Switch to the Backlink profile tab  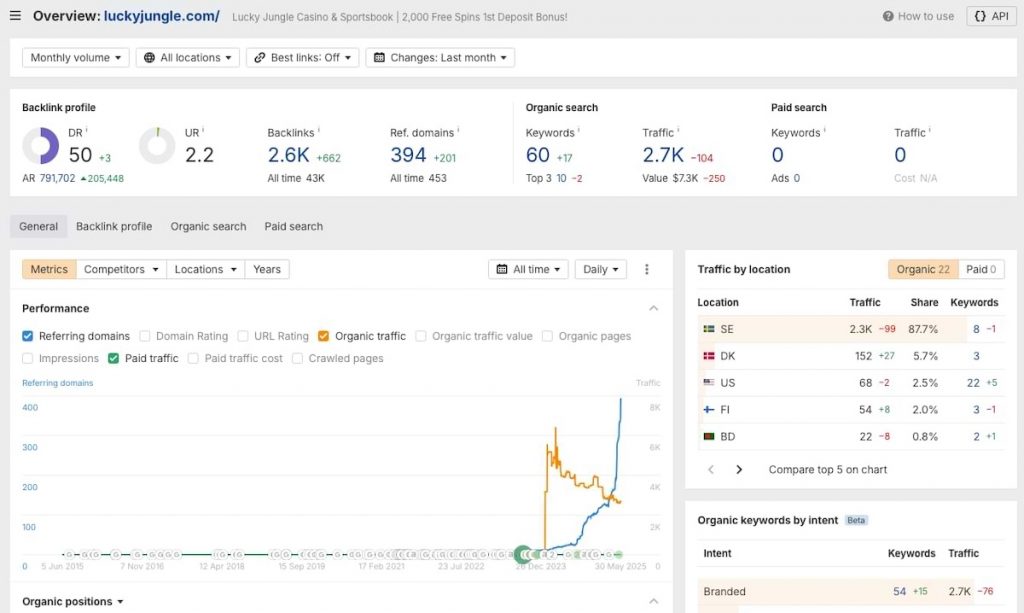click(x=114, y=227)
